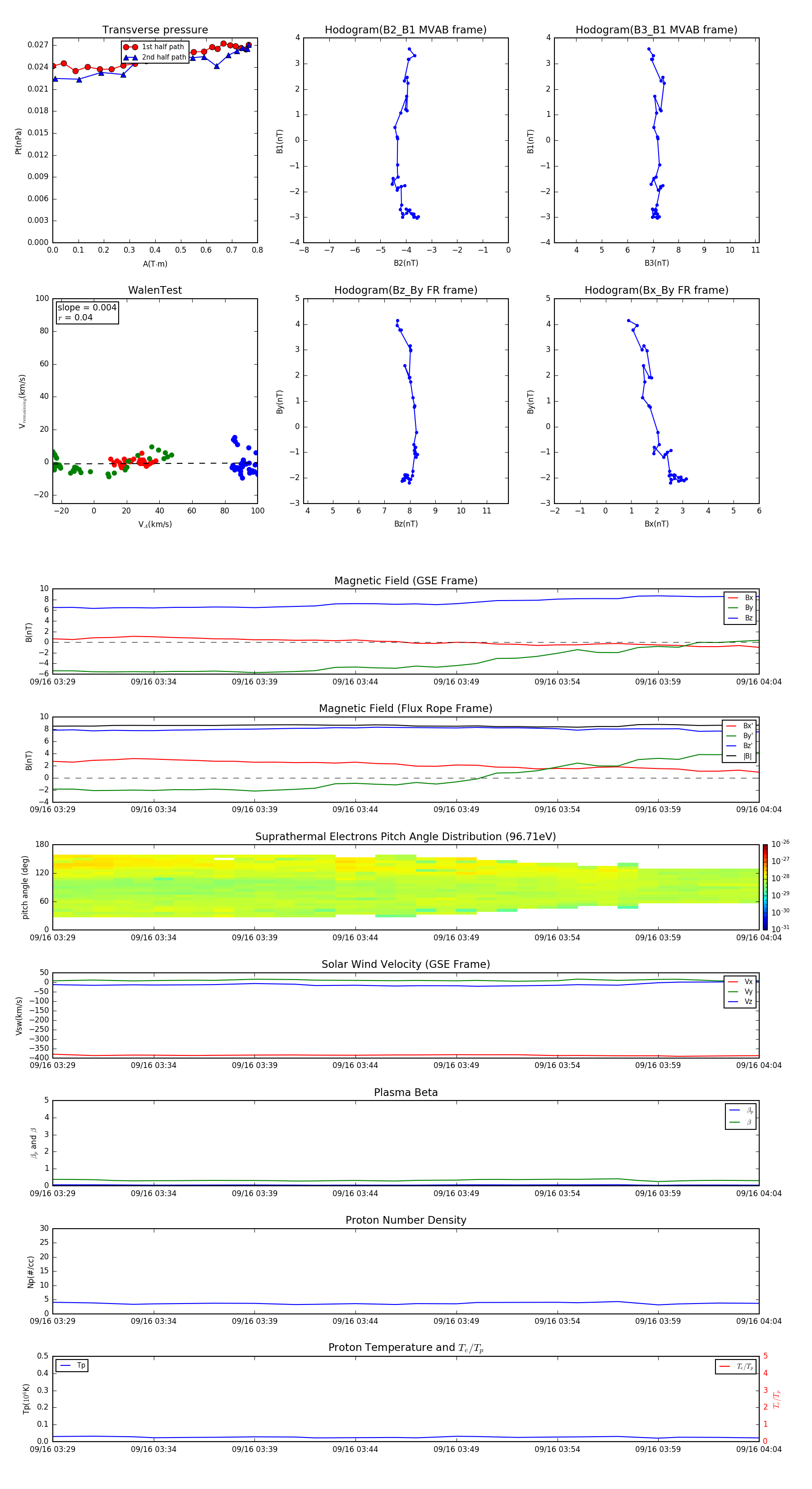This screenshot has height=1489, width=812.
Task: Click |B| legend entry in Flux Rope plot
Action: 739,756
